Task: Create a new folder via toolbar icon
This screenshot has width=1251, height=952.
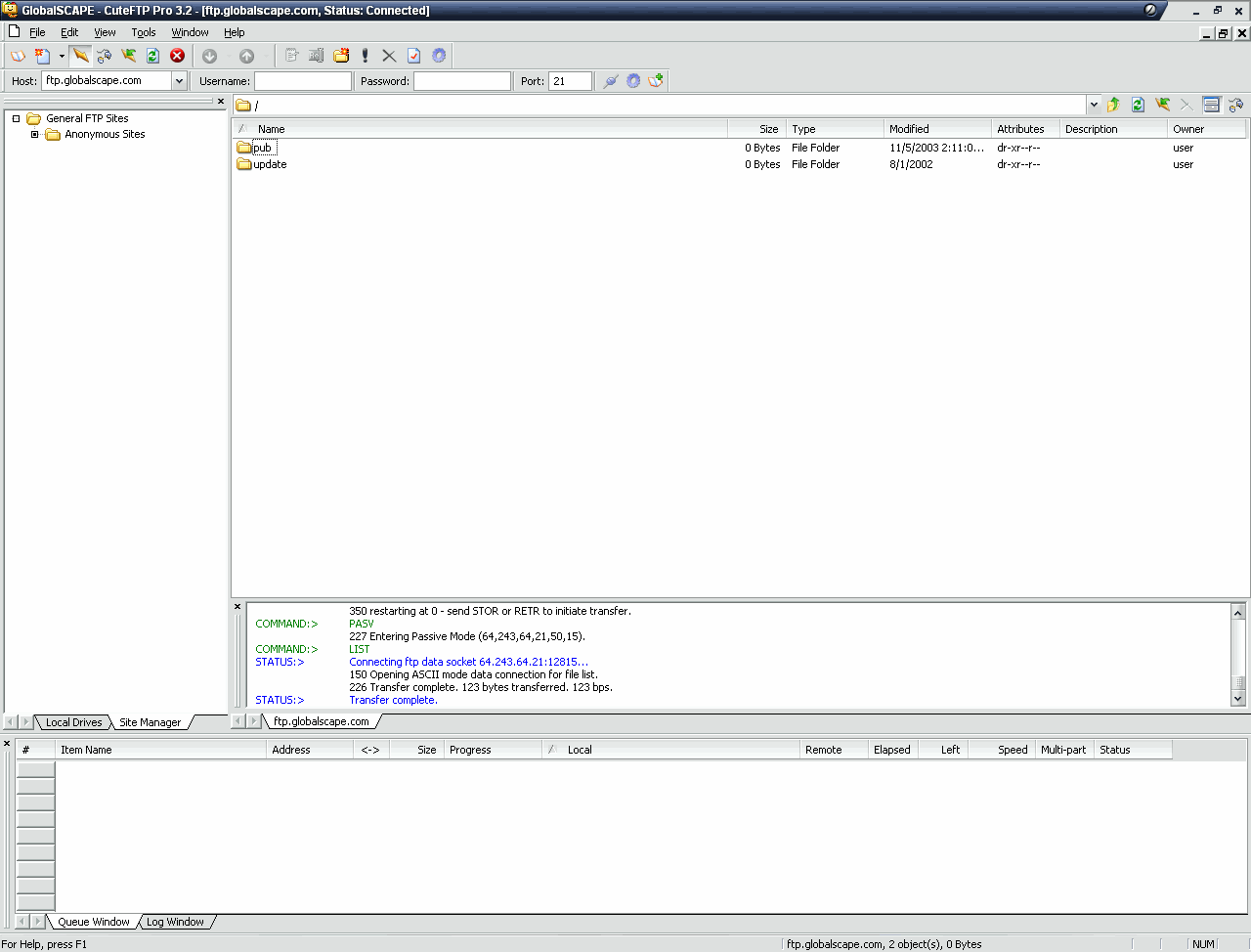Action: coord(341,56)
